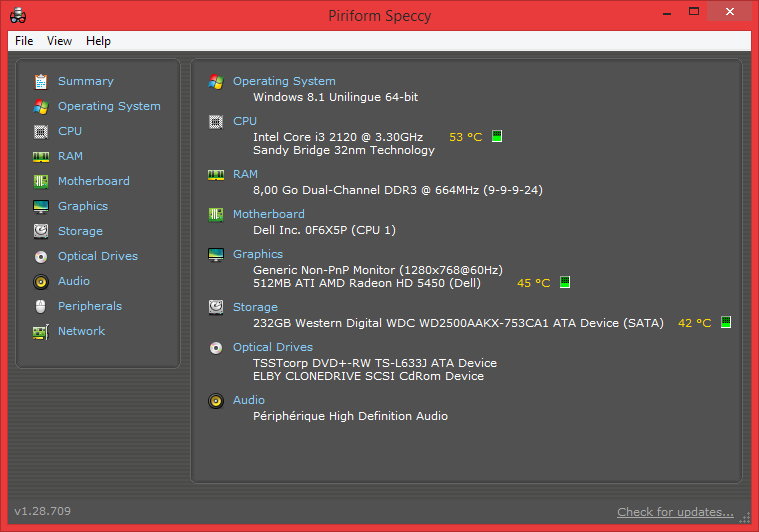Click the ELBY CLONEDRIVE SCSI CdRom Device line
Screen dimensions: 759x532
(x=368, y=376)
